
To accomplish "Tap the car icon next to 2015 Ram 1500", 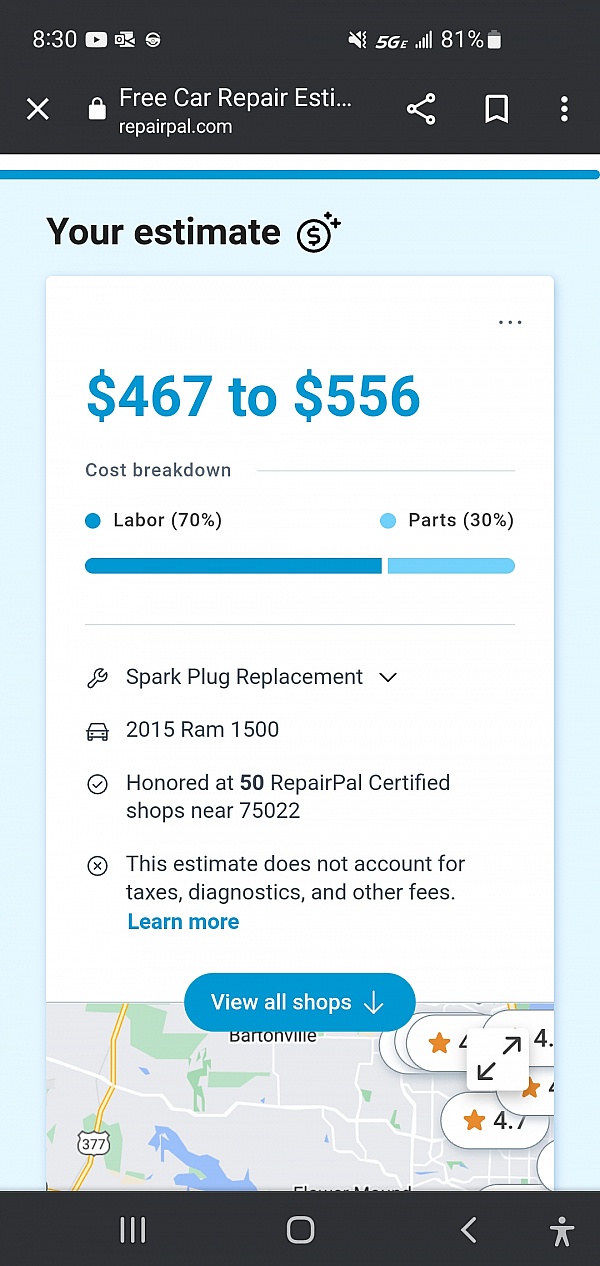I will pos(97,731).
